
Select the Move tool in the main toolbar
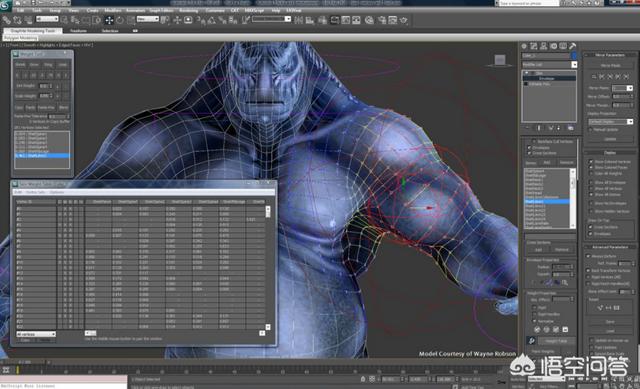(x=109, y=20)
